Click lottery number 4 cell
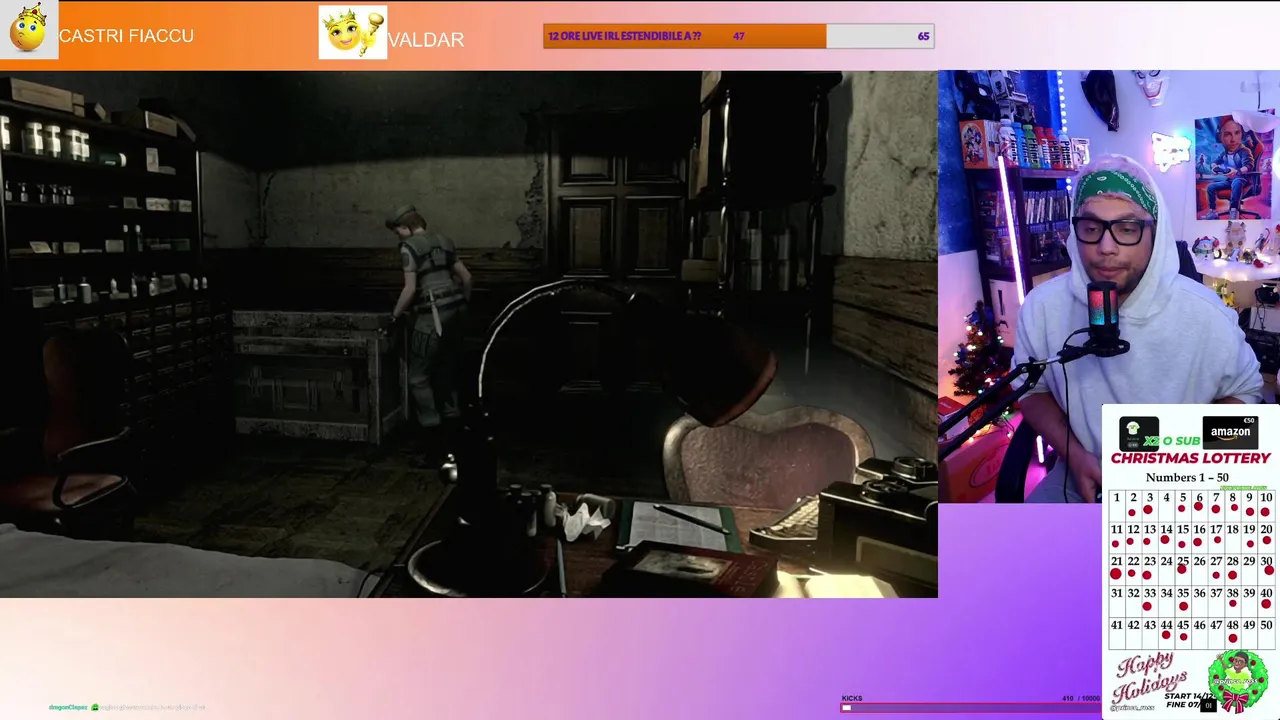This screenshot has width=1280, height=720. [x=1166, y=506]
